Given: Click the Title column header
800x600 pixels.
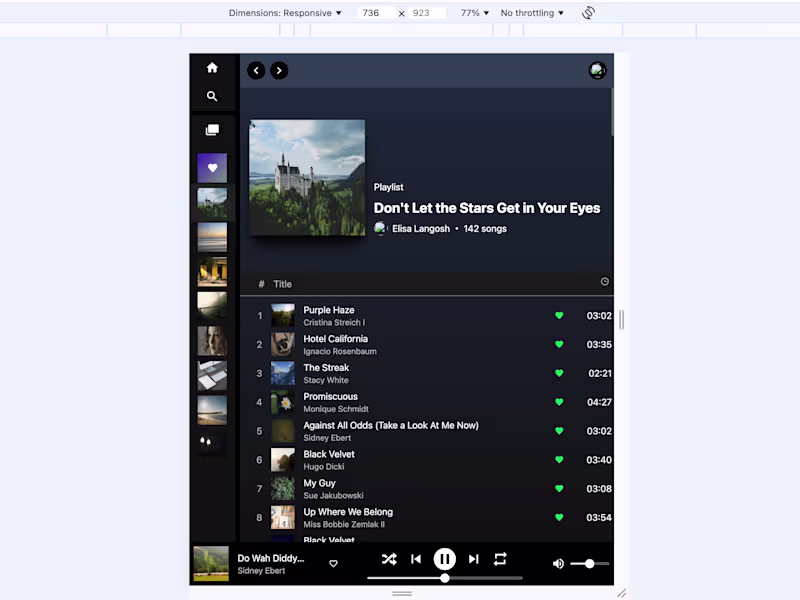Looking at the screenshot, I should coord(282,284).
